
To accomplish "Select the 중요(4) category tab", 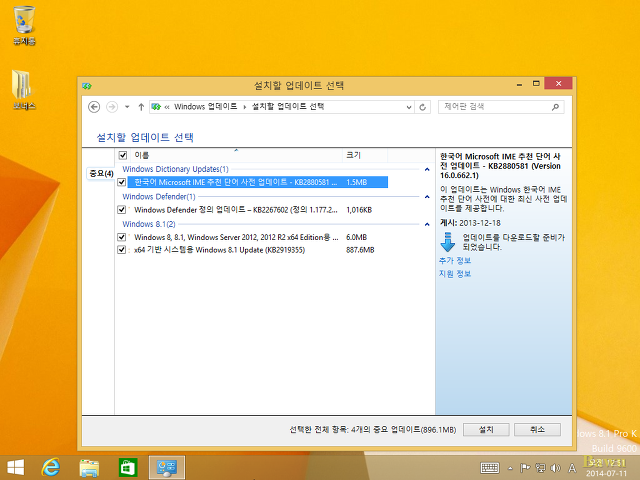I will click(101, 173).
